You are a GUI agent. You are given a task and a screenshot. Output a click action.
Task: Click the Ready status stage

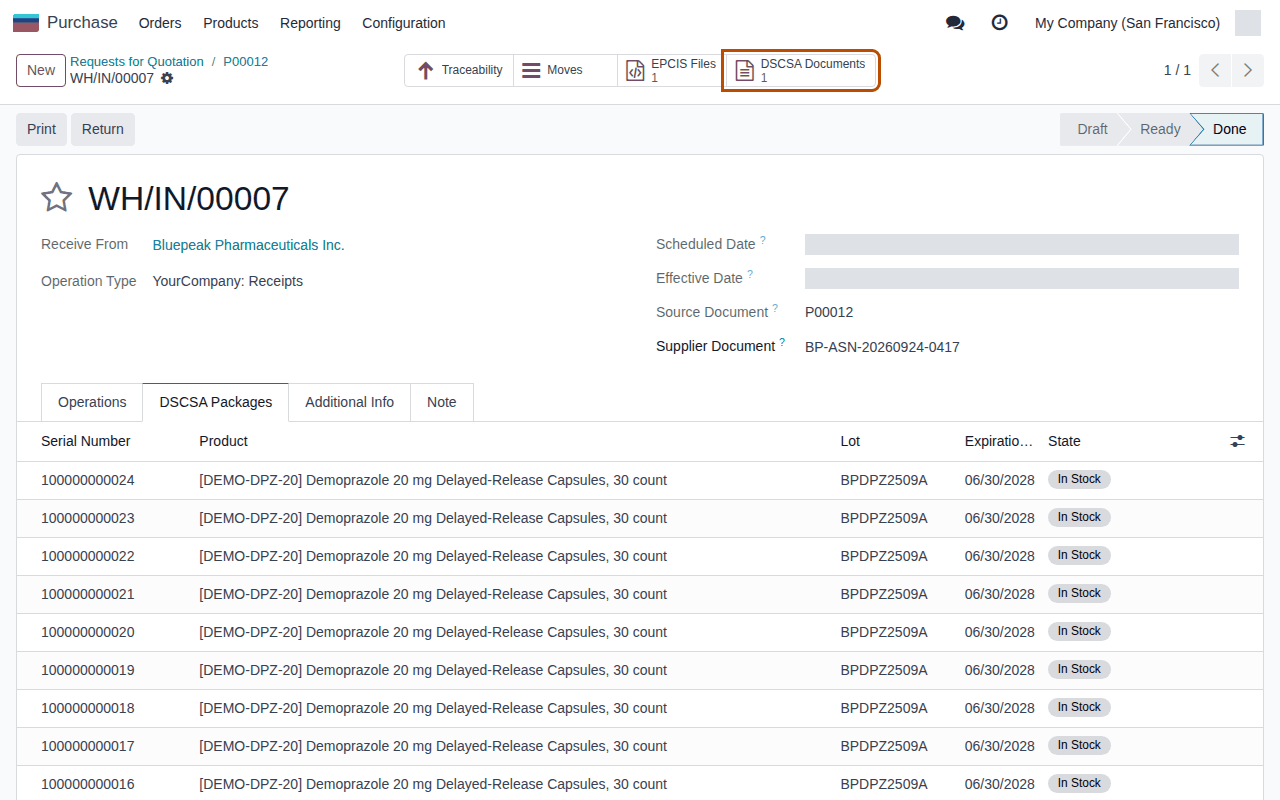(1160, 129)
